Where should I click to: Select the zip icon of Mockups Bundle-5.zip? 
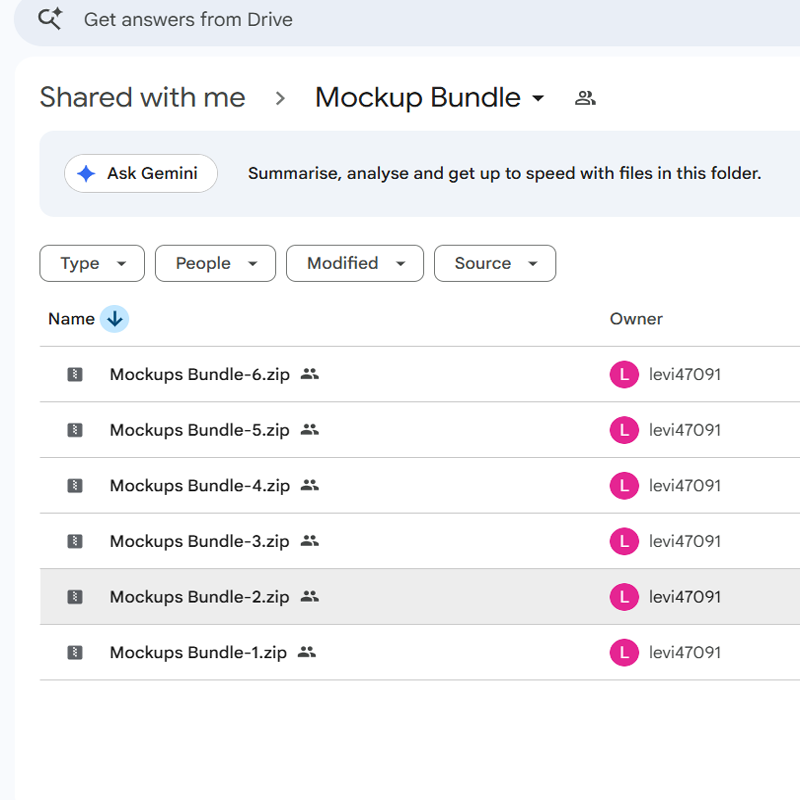point(75,430)
